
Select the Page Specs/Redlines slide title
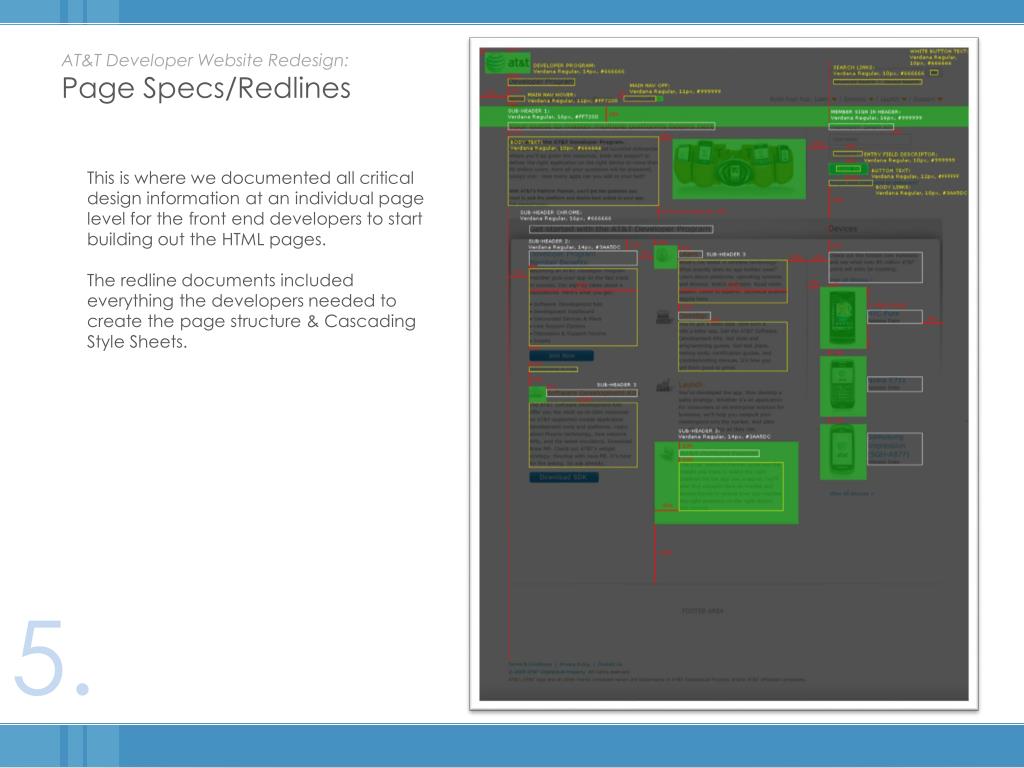point(206,88)
